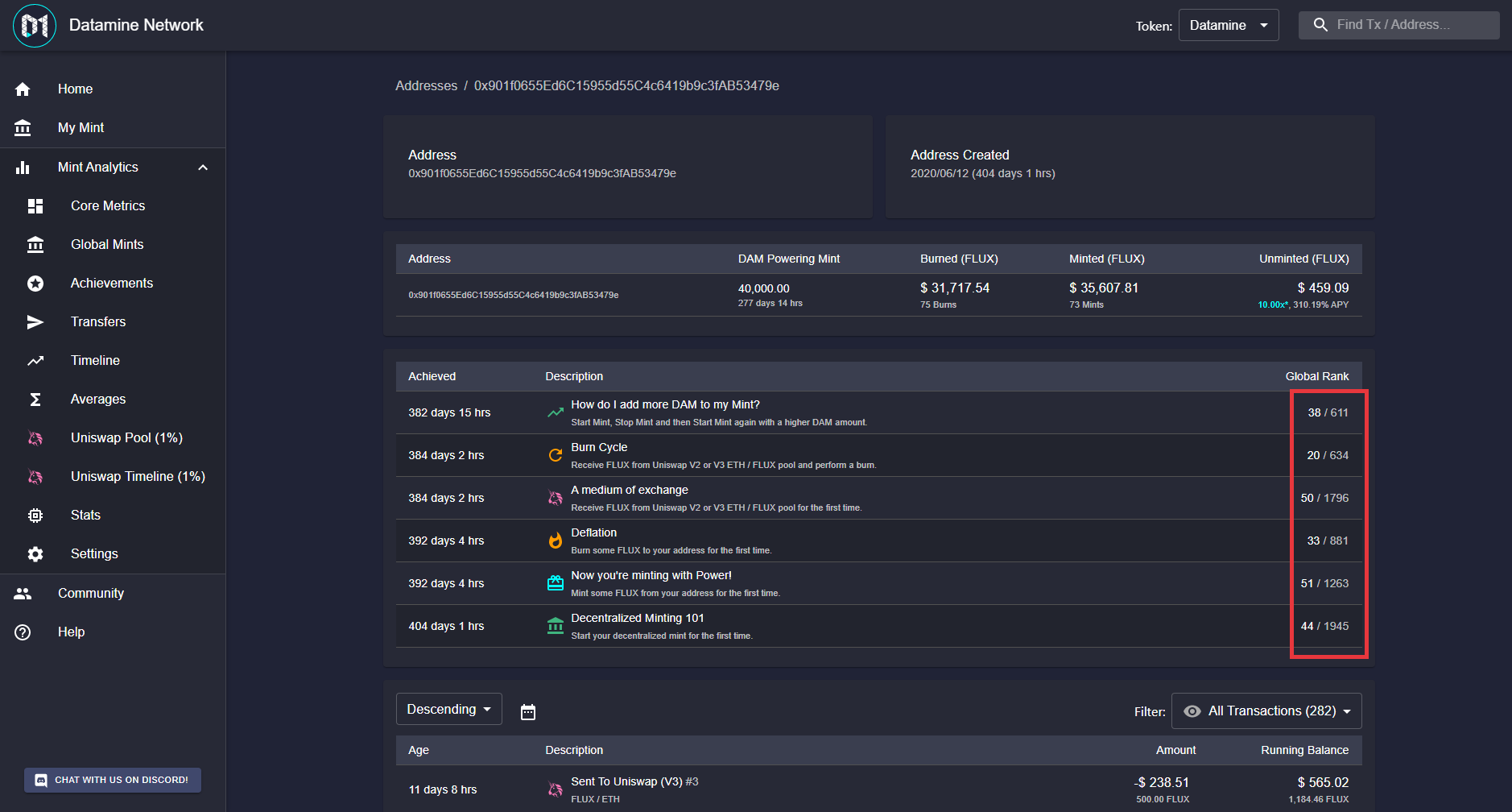Open the My Mint menu item
The height and width of the screenshot is (812, 1512).
click(113, 128)
